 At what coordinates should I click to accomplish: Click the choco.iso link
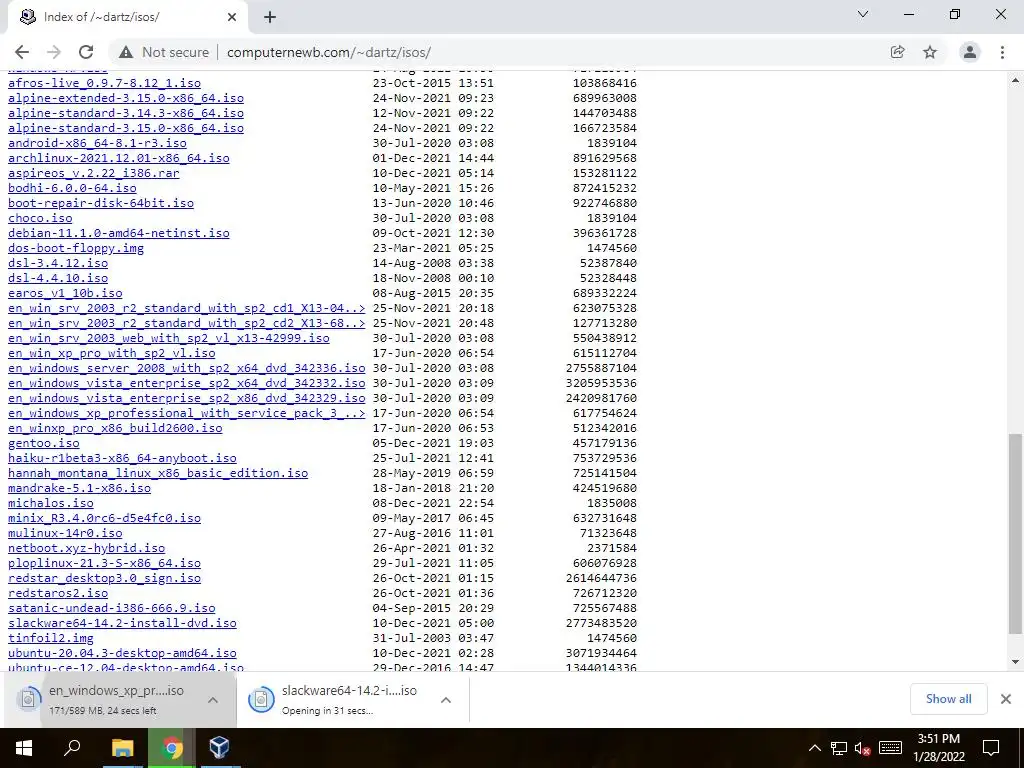point(40,218)
